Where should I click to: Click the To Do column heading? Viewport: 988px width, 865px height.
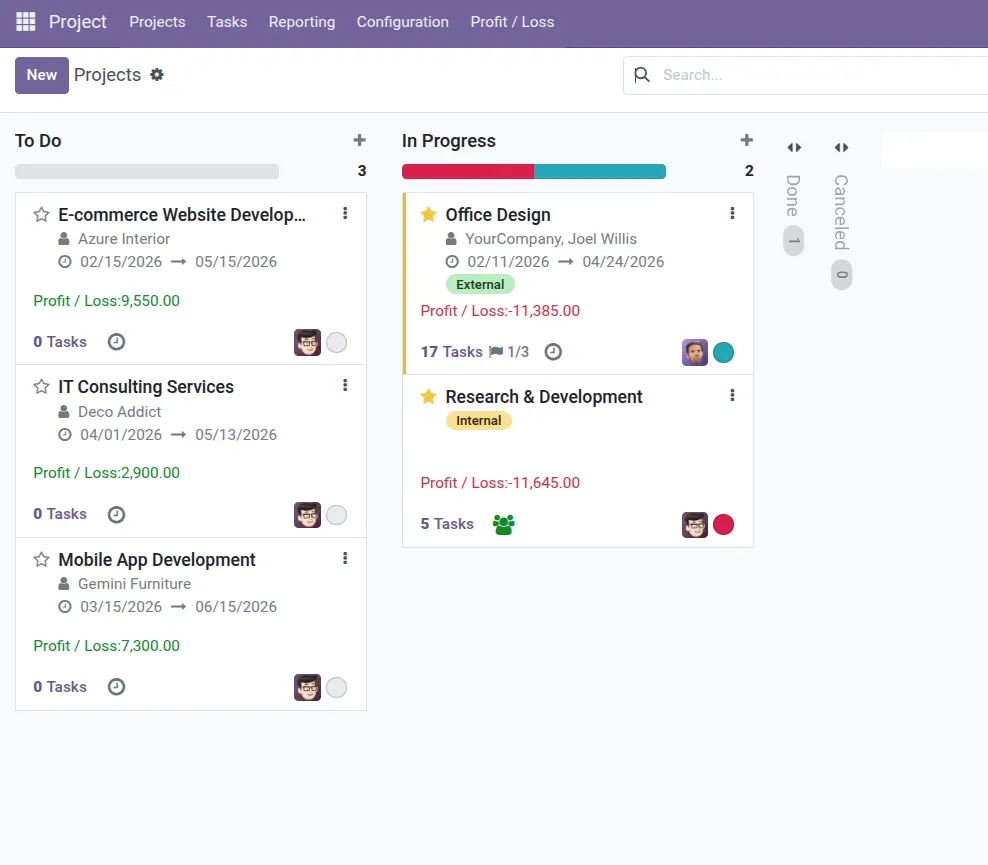pos(38,140)
